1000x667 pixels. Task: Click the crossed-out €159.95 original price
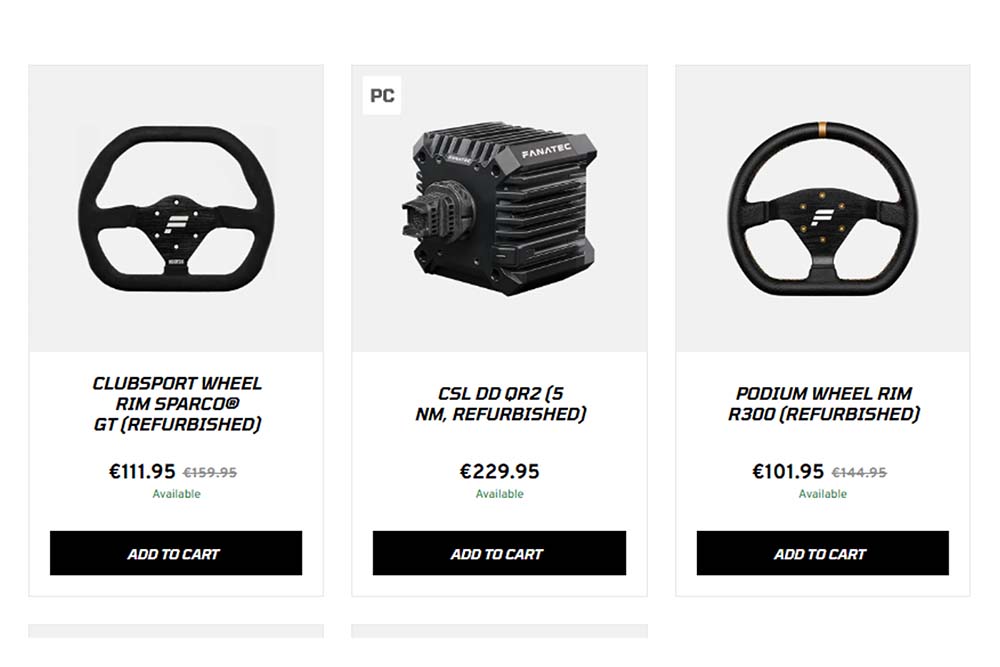click(210, 473)
